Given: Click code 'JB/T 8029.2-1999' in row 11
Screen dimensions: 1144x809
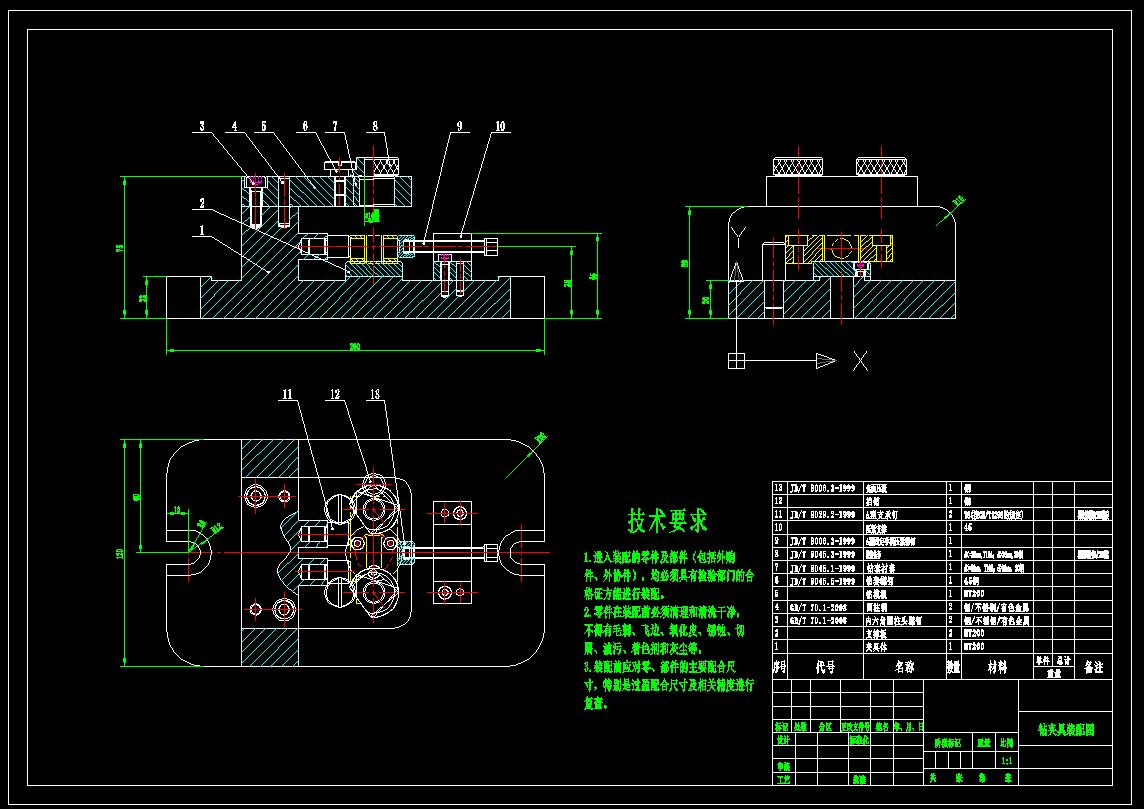Looking at the screenshot, I should pyautogui.click(x=823, y=515).
